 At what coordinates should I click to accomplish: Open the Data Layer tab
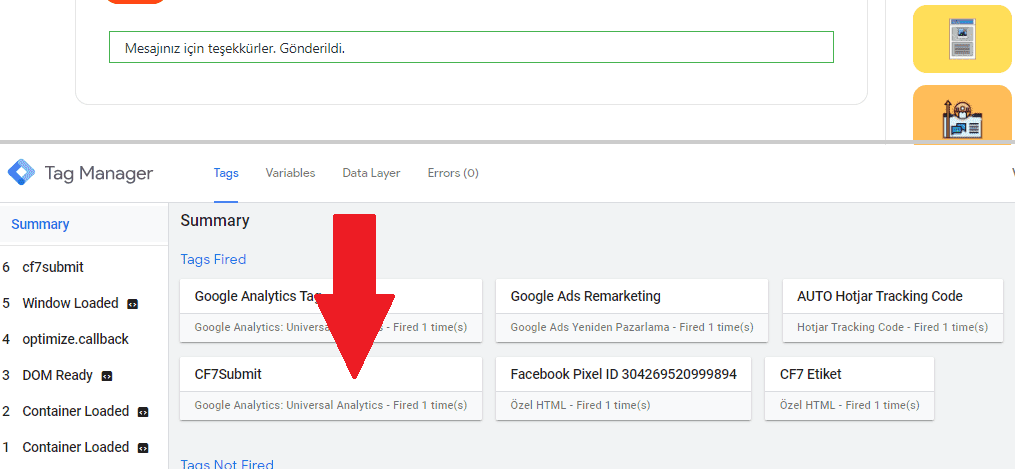(x=371, y=173)
